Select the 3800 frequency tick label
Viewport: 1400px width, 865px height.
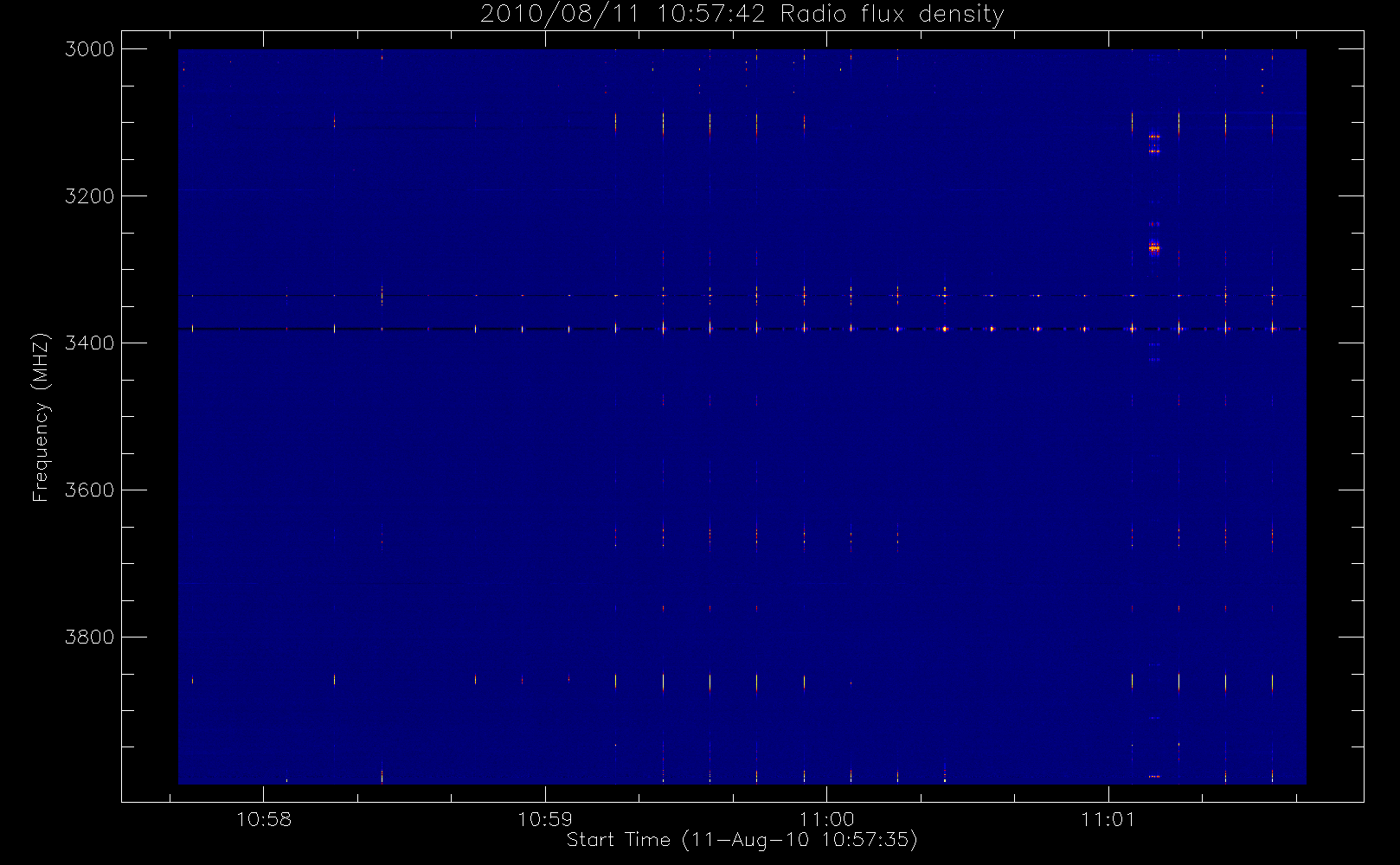(90, 638)
